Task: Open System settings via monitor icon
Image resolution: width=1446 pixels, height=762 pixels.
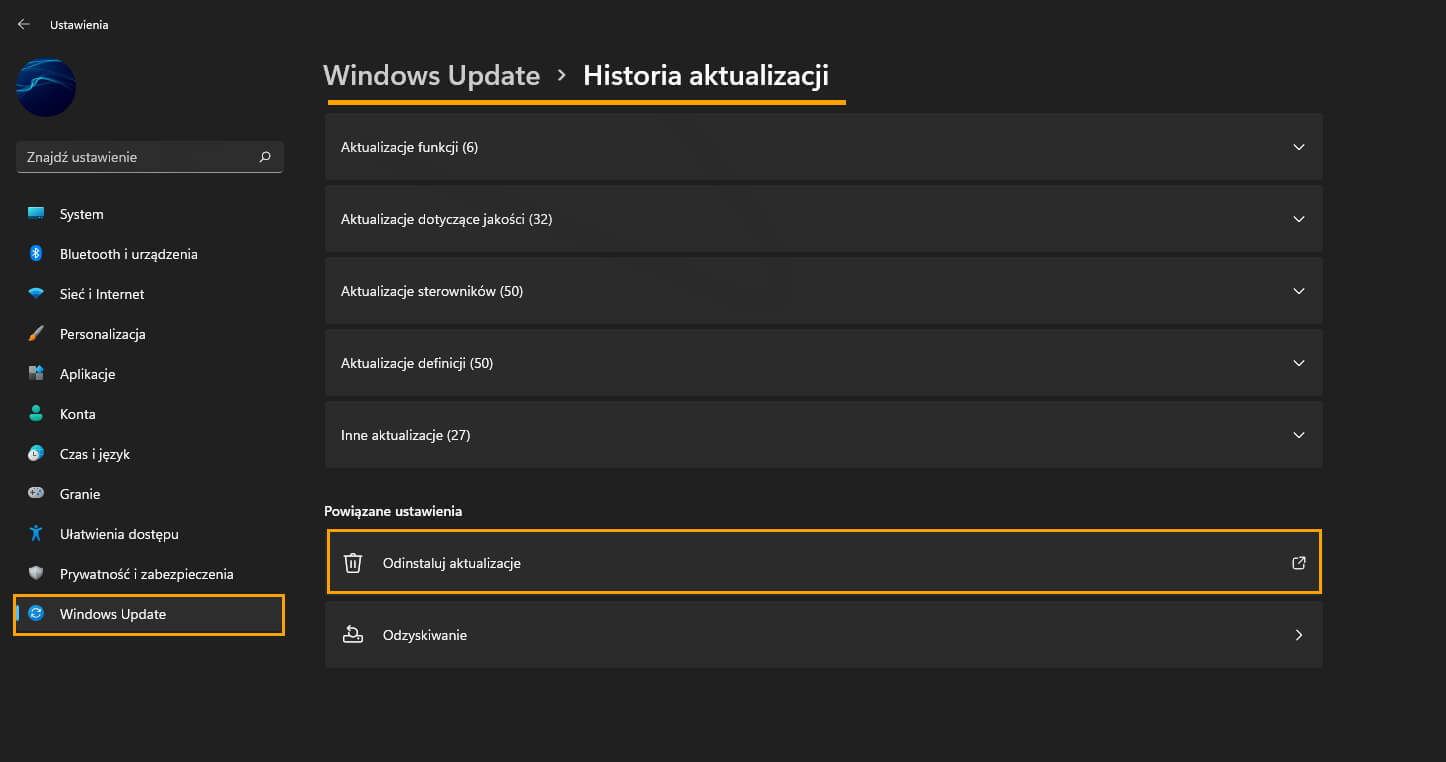Action: coord(36,214)
